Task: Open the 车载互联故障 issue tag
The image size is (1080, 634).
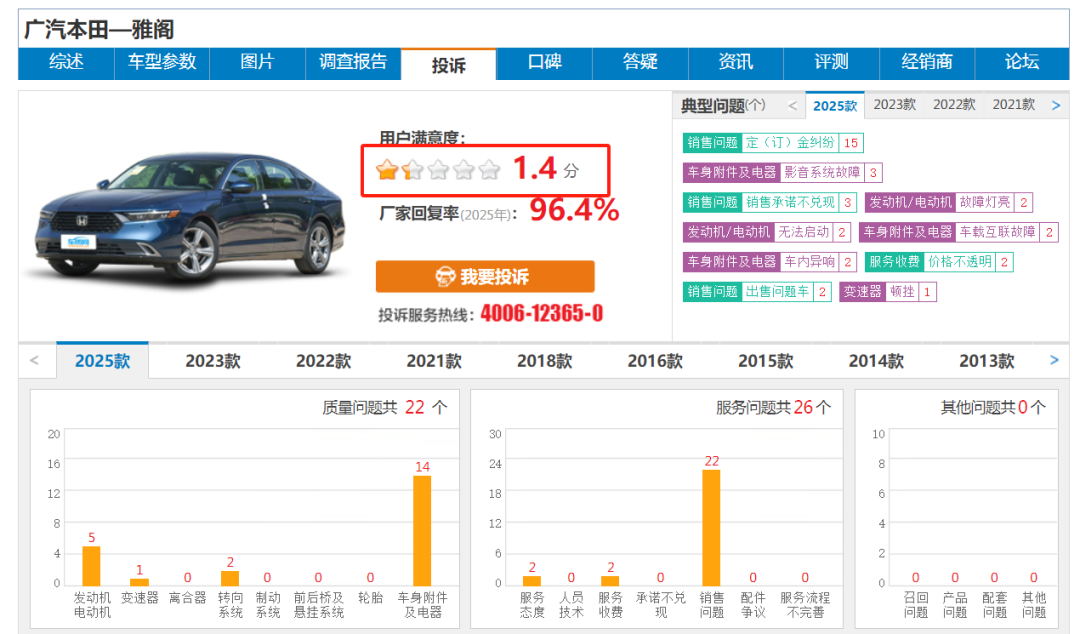Action: [x=959, y=232]
